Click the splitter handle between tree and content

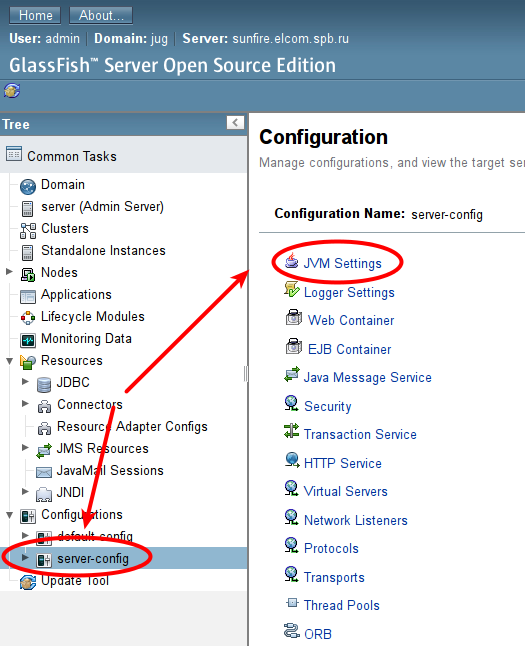pyautogui.click(x=246, y=374)
